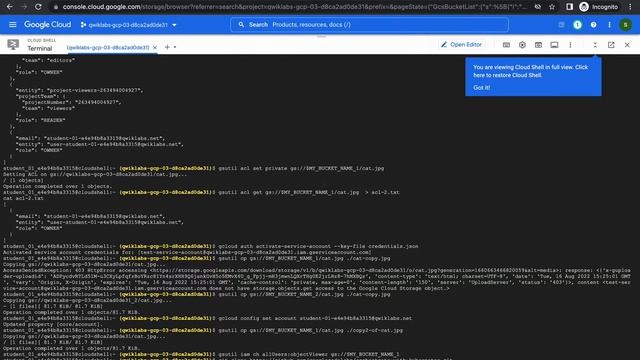Add a new terminal tab with plus
Viewport: 640px width, 360px height.
(x=167, y=47)
